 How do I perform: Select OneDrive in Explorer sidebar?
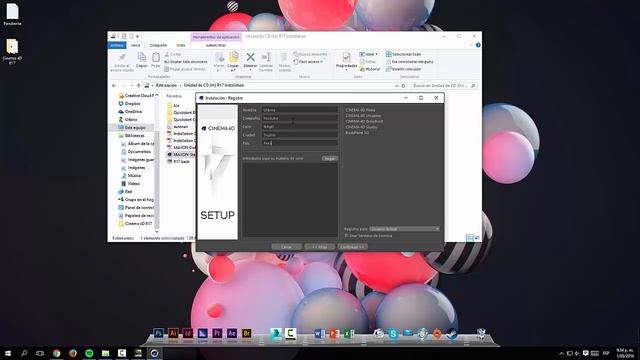[x=133, y=111]
